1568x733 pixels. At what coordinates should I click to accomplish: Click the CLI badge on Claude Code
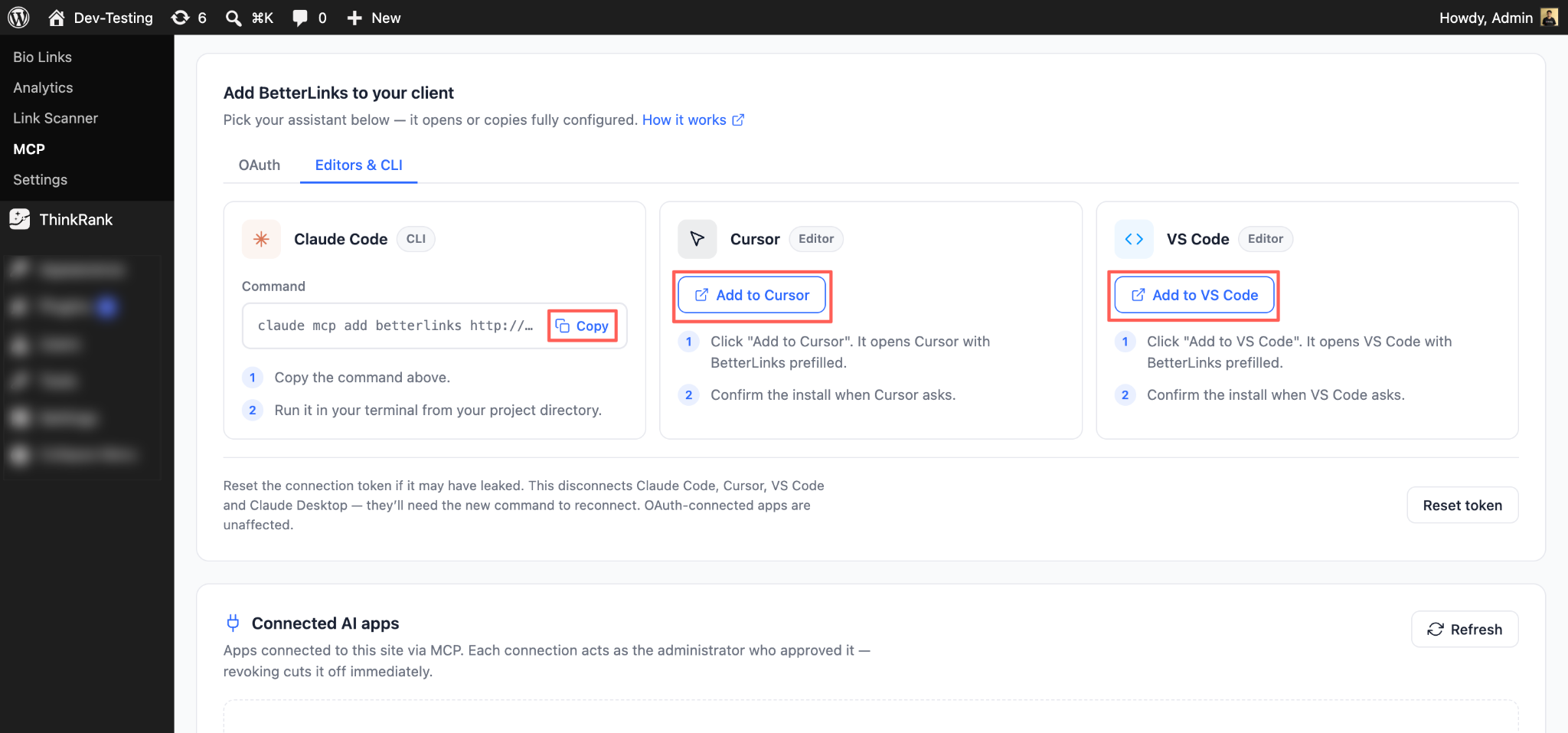416,239
